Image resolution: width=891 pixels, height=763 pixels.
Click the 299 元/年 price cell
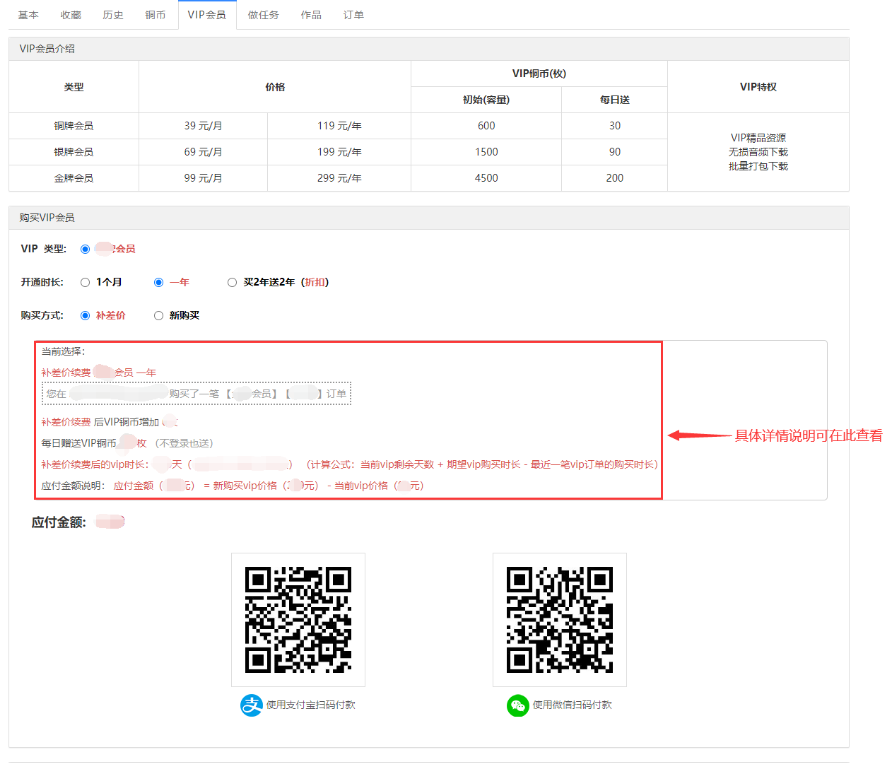pyautogui.click(x=339, y=178)
